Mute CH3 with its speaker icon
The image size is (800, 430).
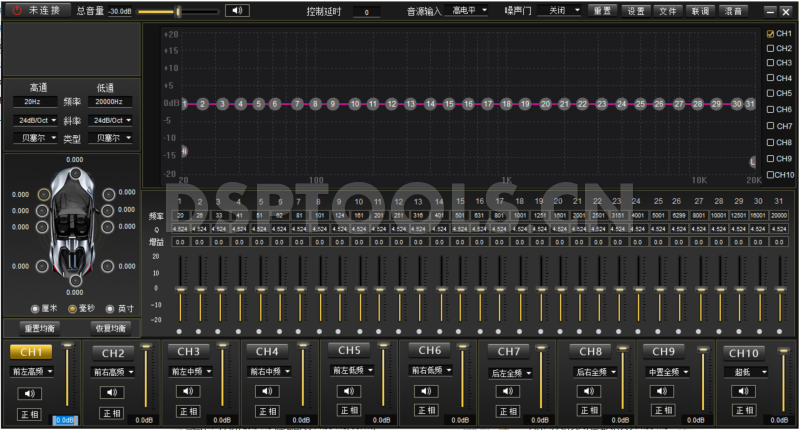coord(189,391)
